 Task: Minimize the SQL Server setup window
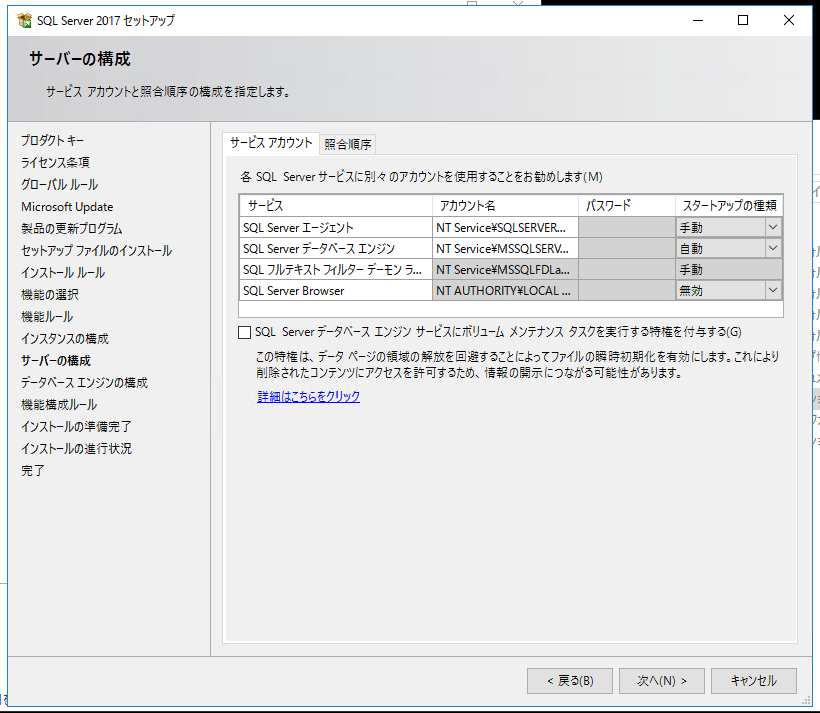click(698, 20)
